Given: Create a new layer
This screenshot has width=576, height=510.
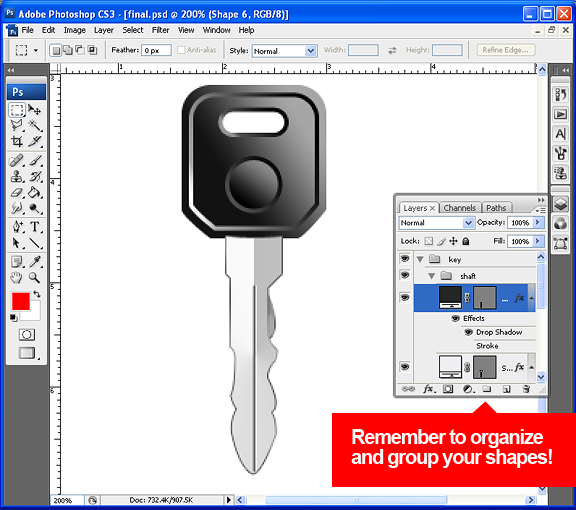Looking at the screenshot, I should [507, 389].
